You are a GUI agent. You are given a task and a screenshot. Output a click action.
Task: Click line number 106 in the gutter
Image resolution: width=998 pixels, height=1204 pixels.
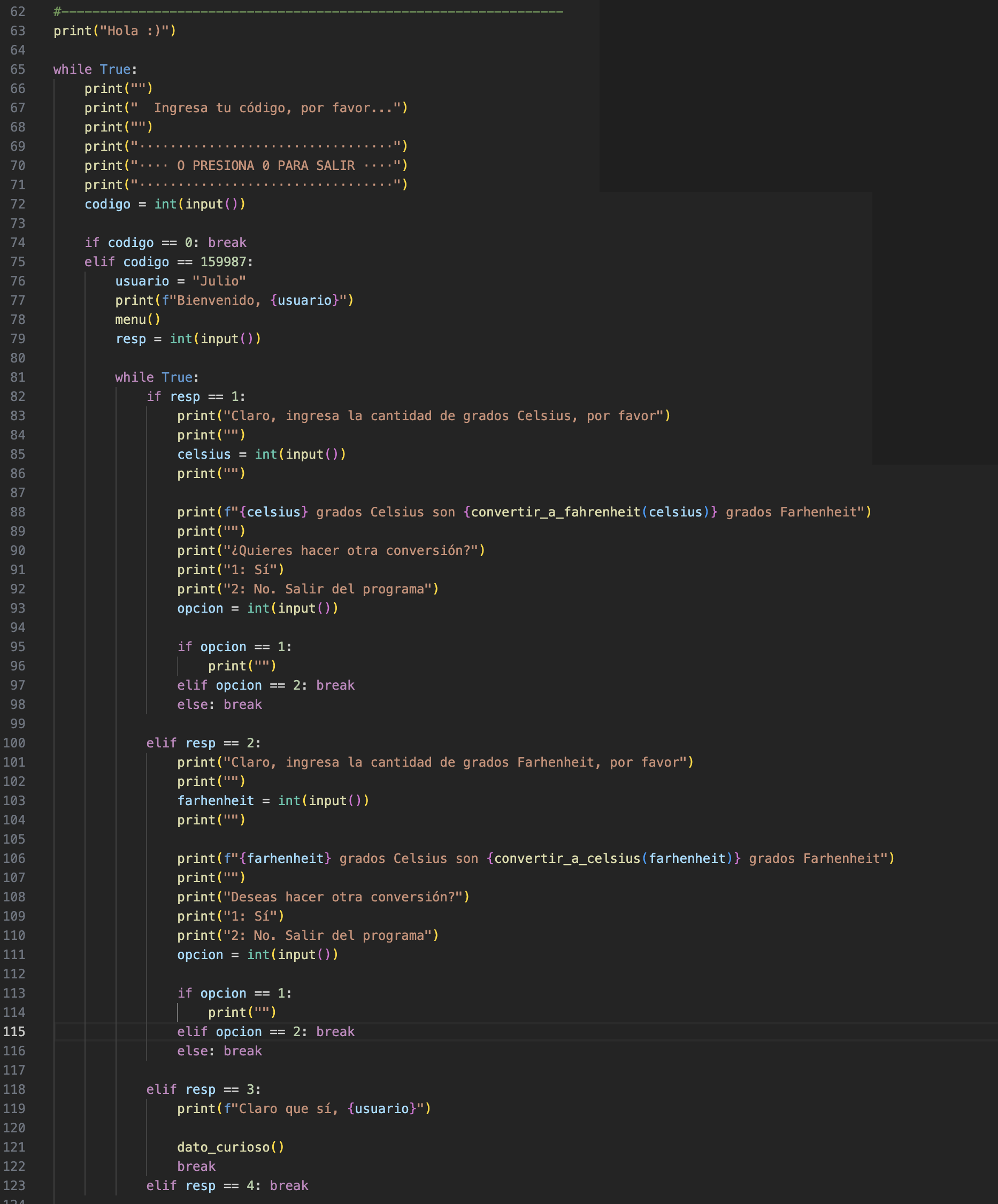coord(14,859)
